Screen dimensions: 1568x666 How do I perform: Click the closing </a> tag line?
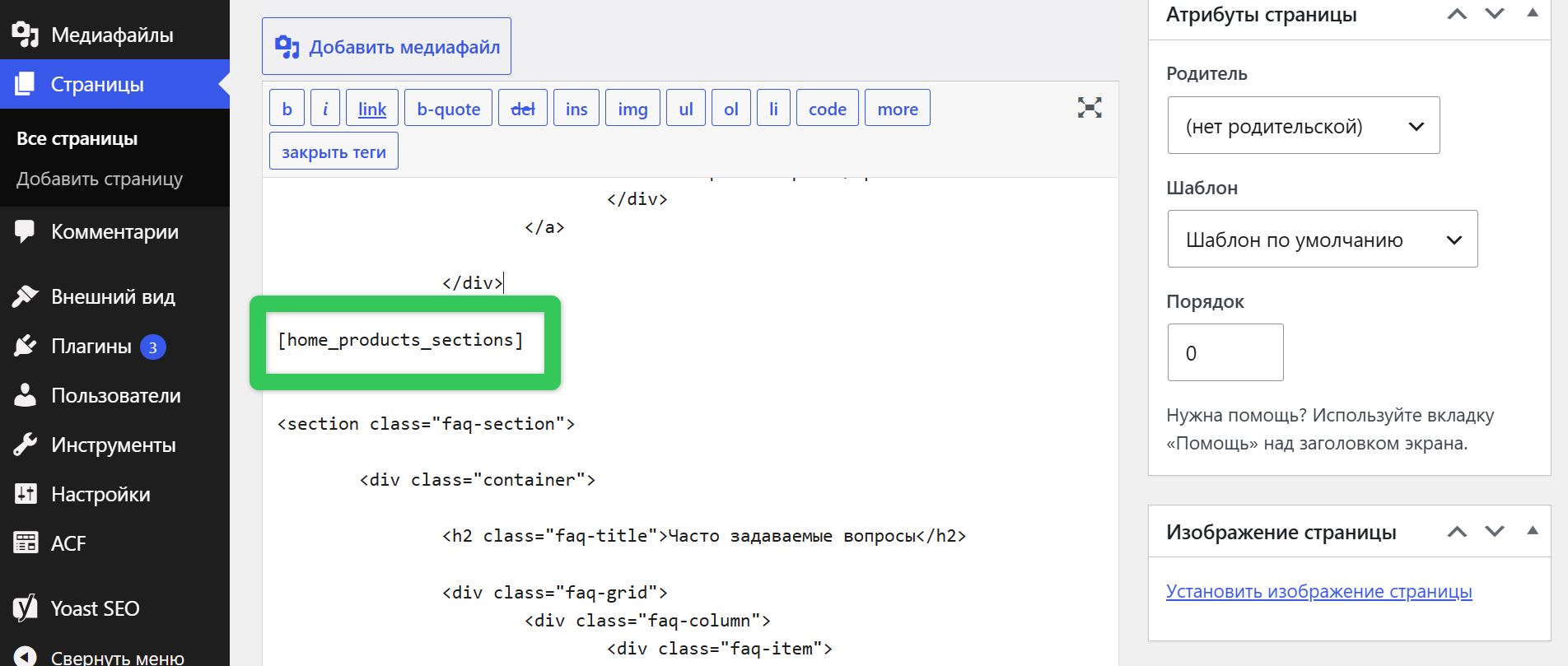544,227
